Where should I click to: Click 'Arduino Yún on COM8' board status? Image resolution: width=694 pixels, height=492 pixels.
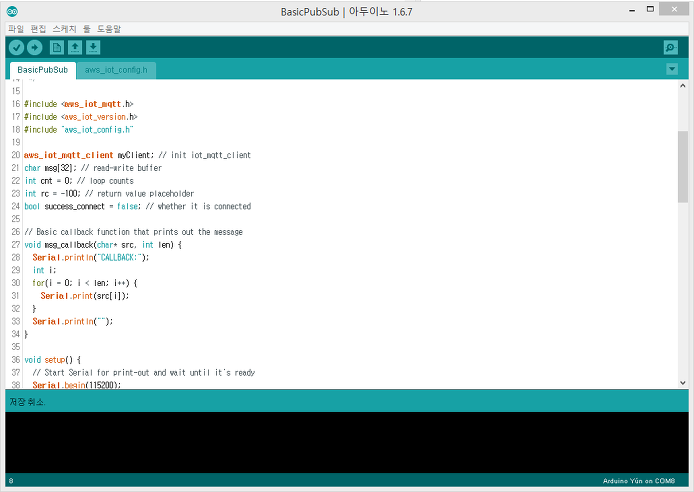tap(639, 481)
